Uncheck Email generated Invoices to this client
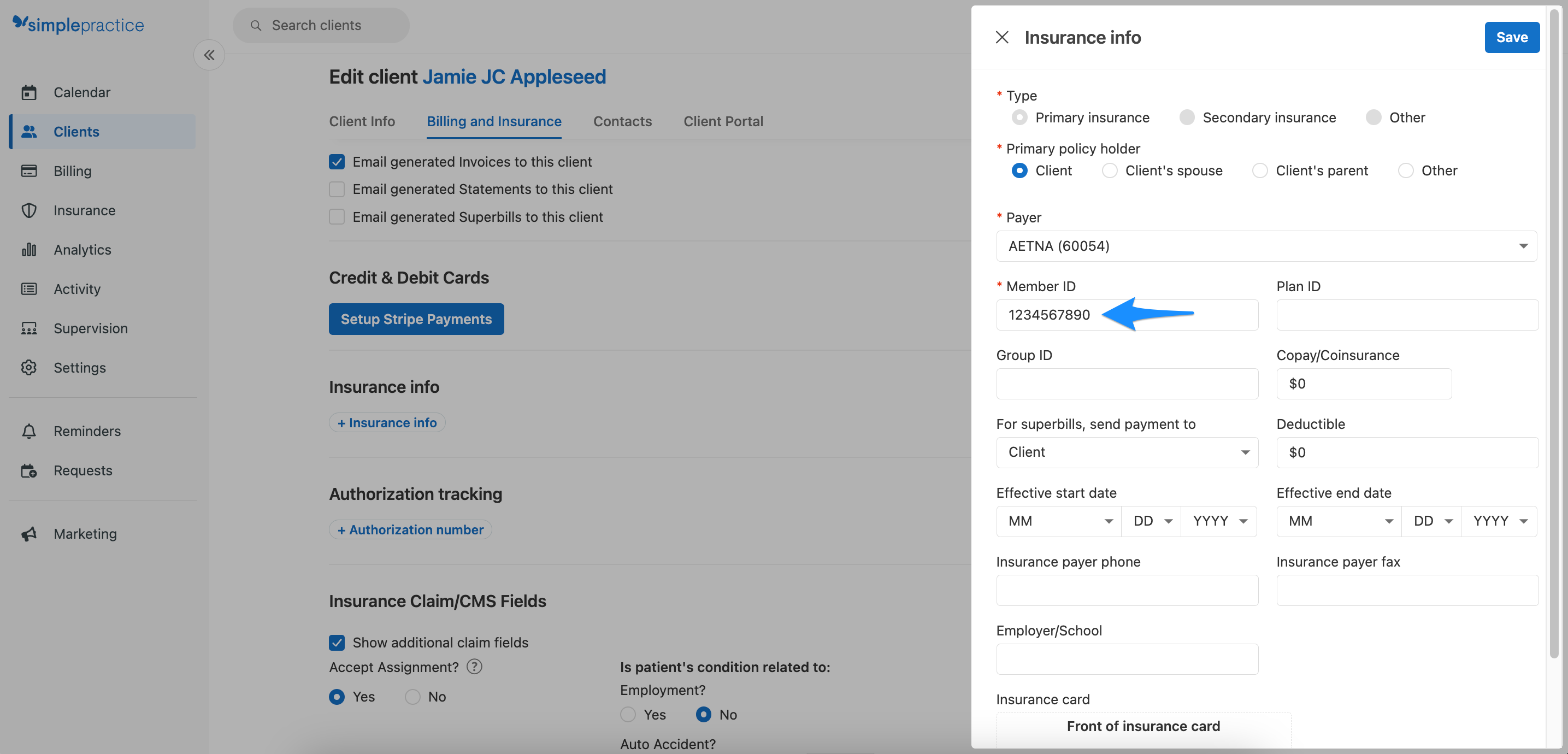Image resolution: width=1568 pixels, height=754 pixels. click(337, 162)
